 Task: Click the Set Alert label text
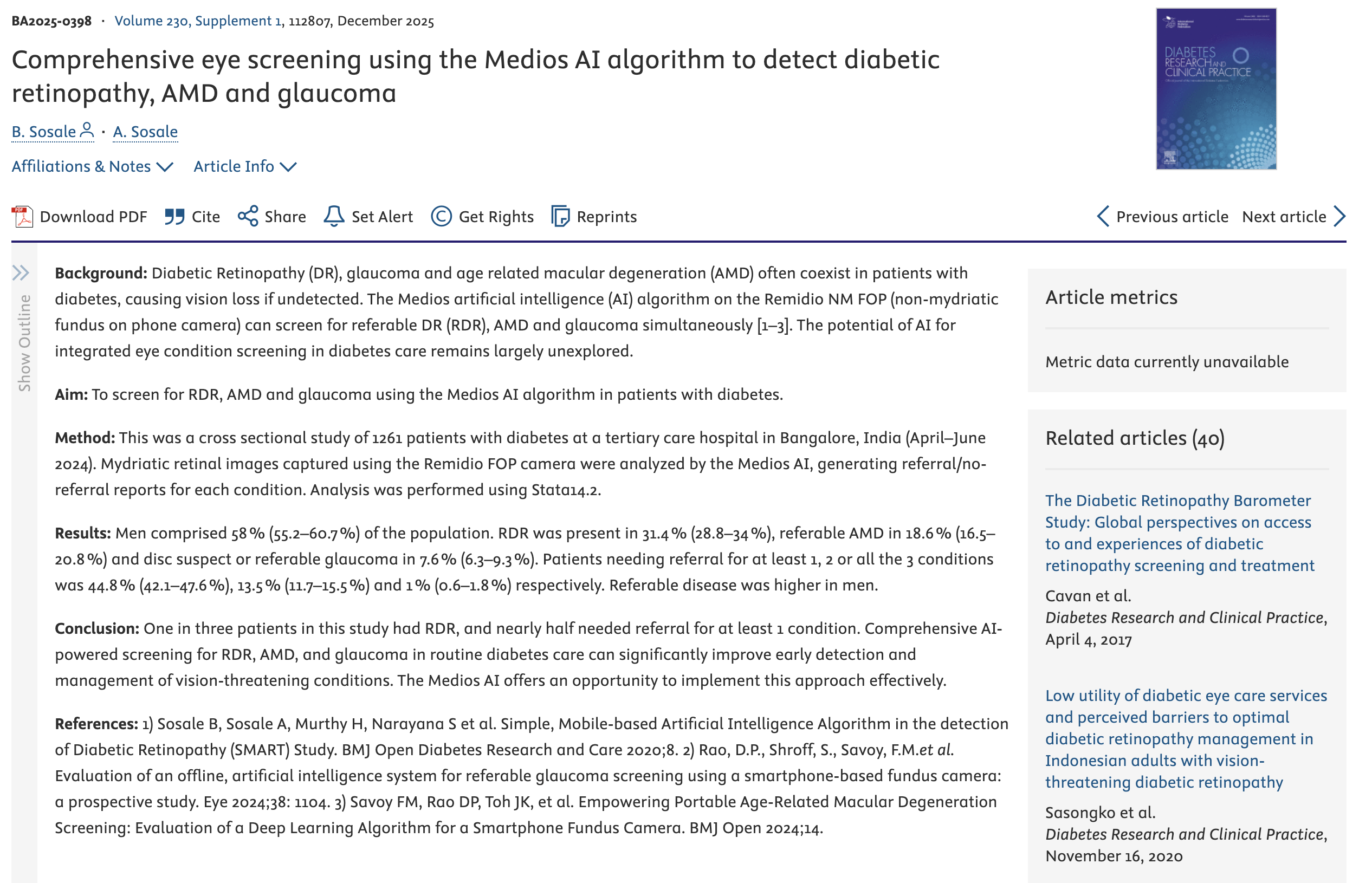(x=382, y=217)
